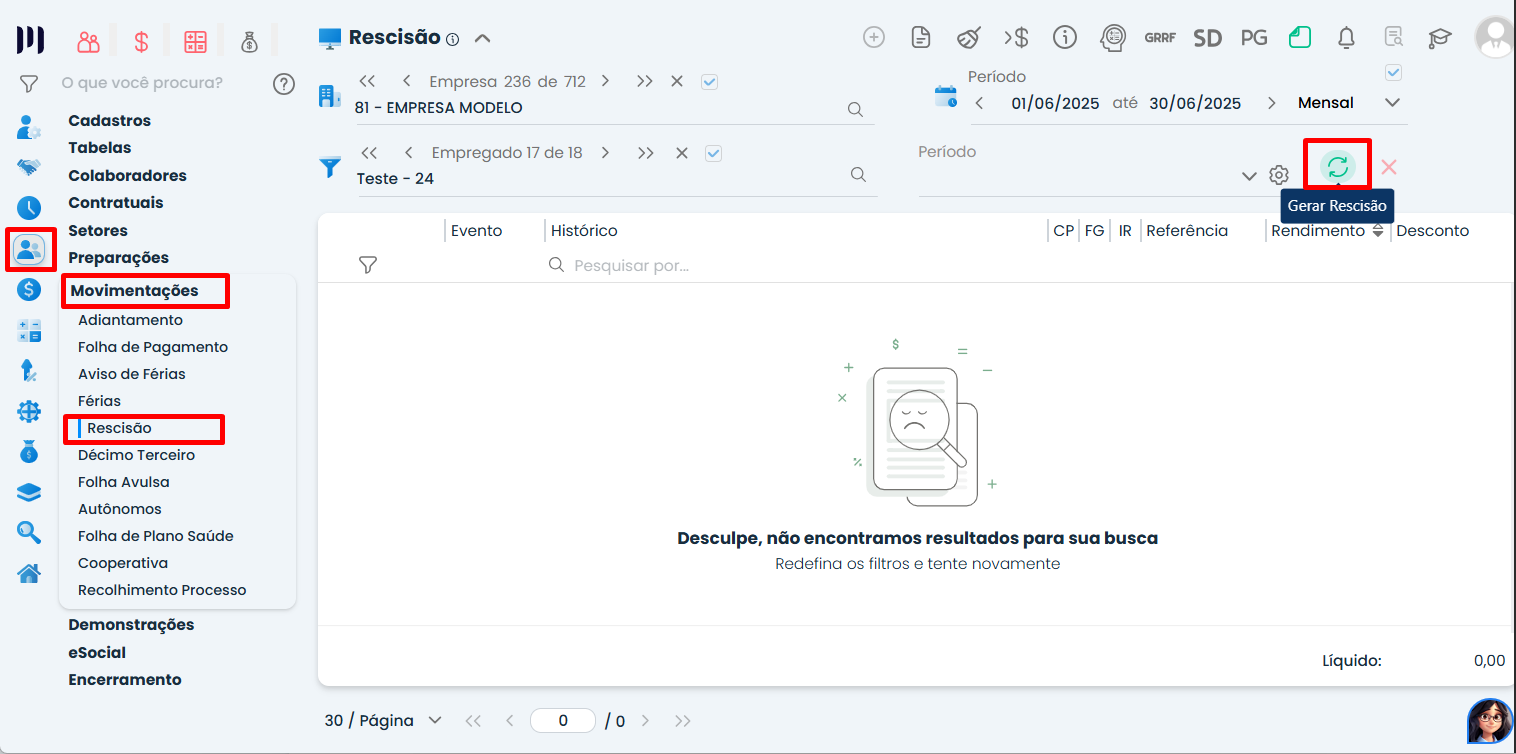Click the green Gerar Rescisão refresh icon
The width and height of the screenshot is (1516, 754).
1337,167
